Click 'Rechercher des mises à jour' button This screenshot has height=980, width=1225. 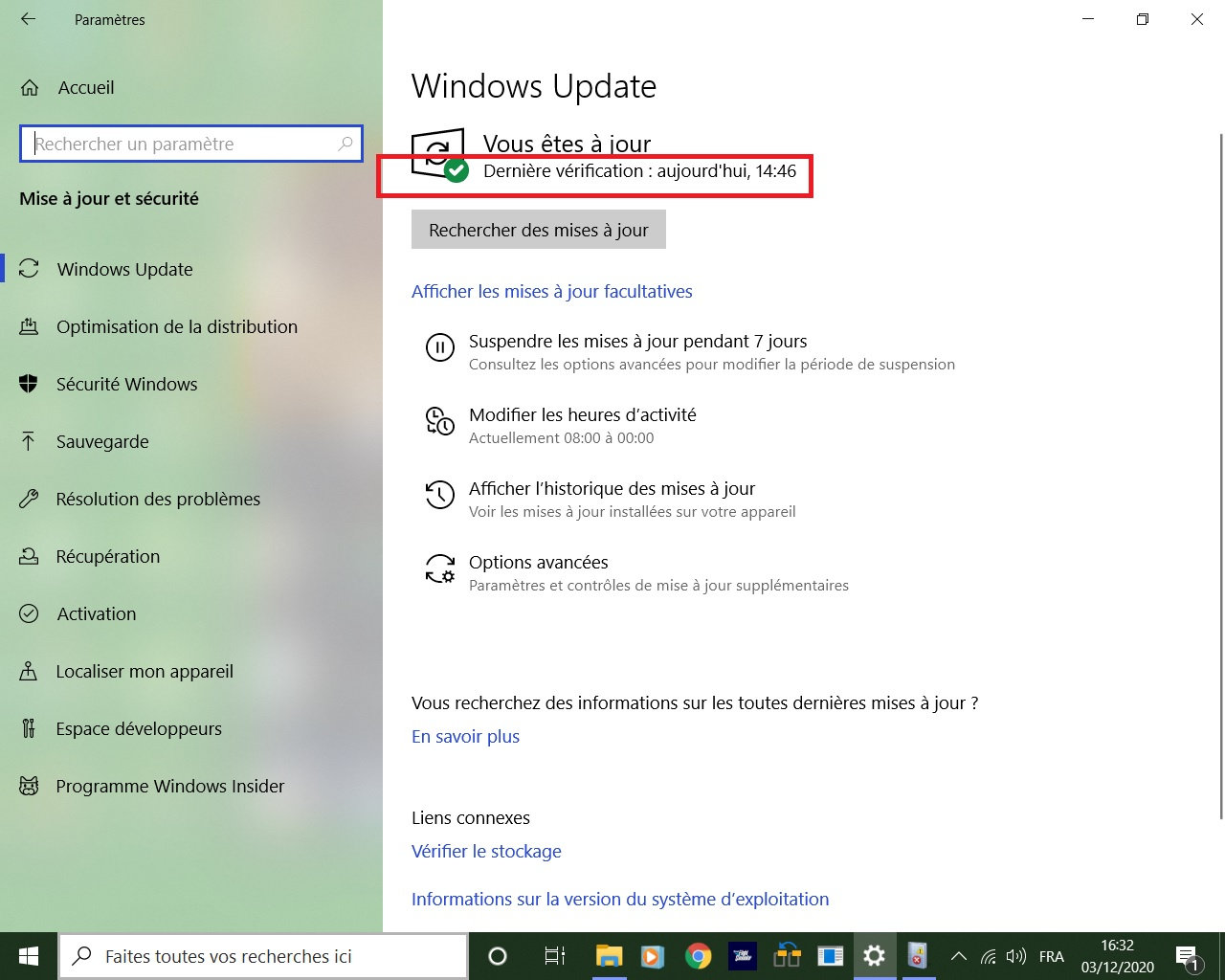539,230
